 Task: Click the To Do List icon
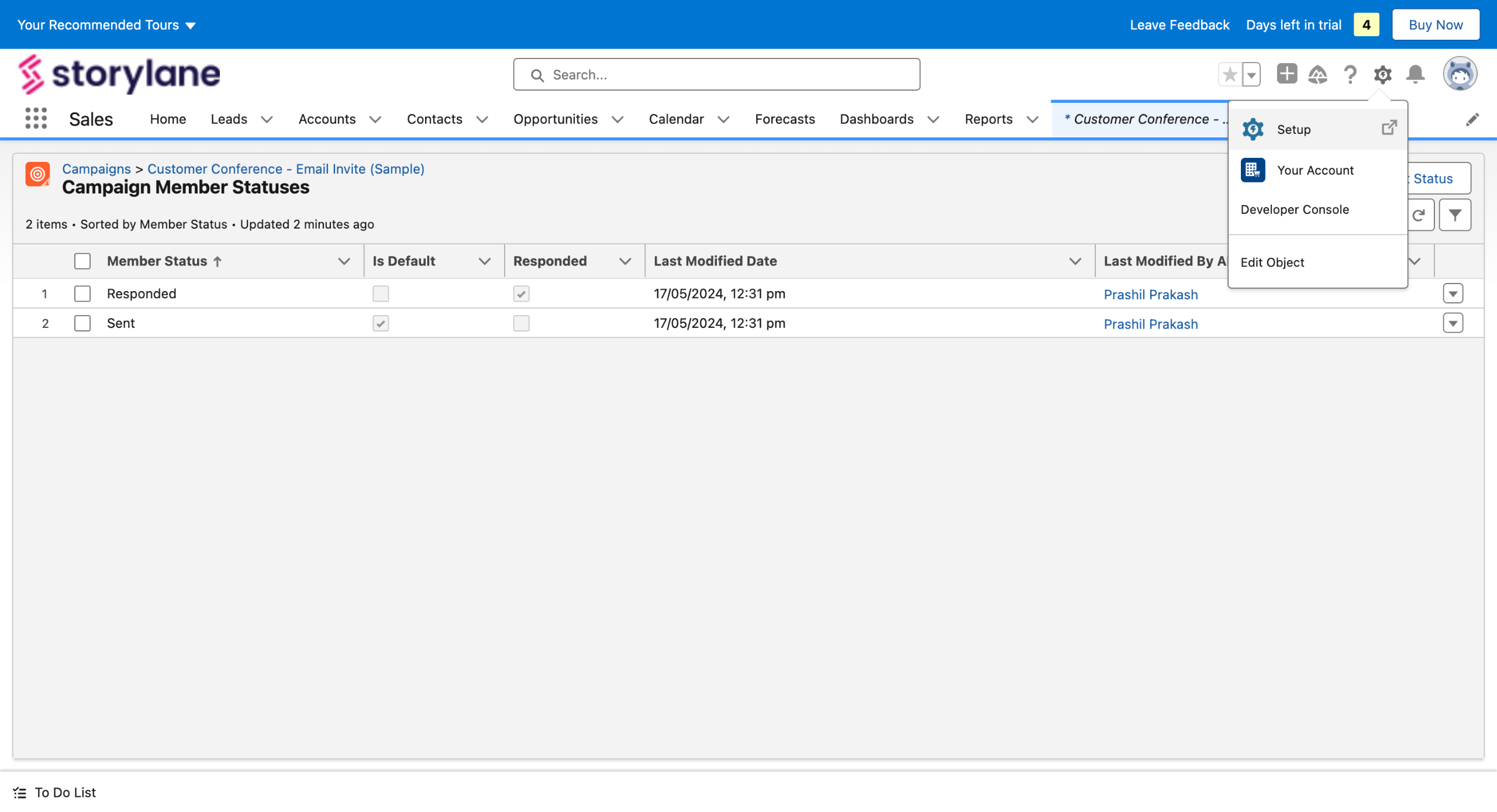click(x=20, y=793)
